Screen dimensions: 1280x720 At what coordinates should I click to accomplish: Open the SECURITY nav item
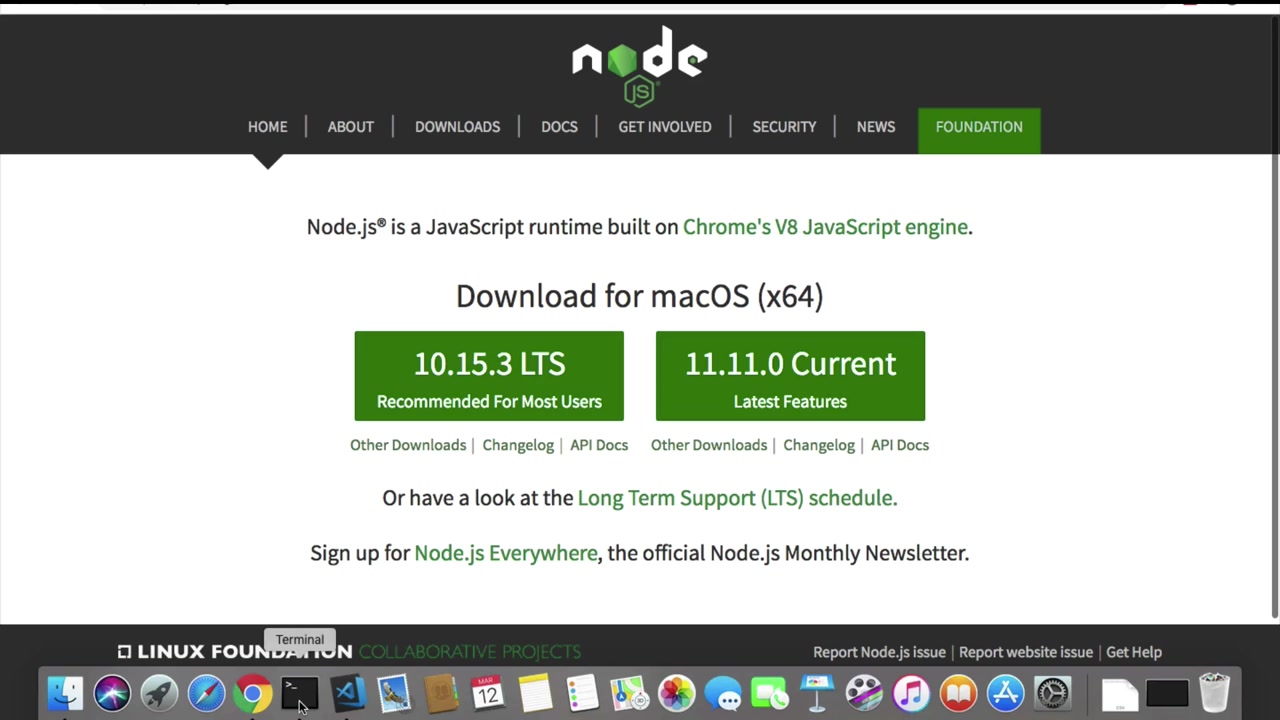coord(784,127)
